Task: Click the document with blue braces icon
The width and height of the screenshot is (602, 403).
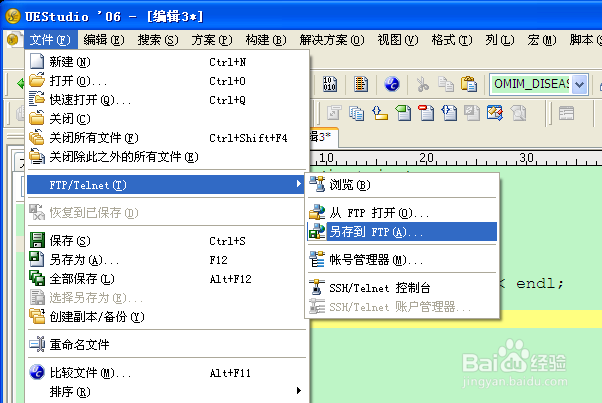Action: pyautogui.click(x=449, y=113)
